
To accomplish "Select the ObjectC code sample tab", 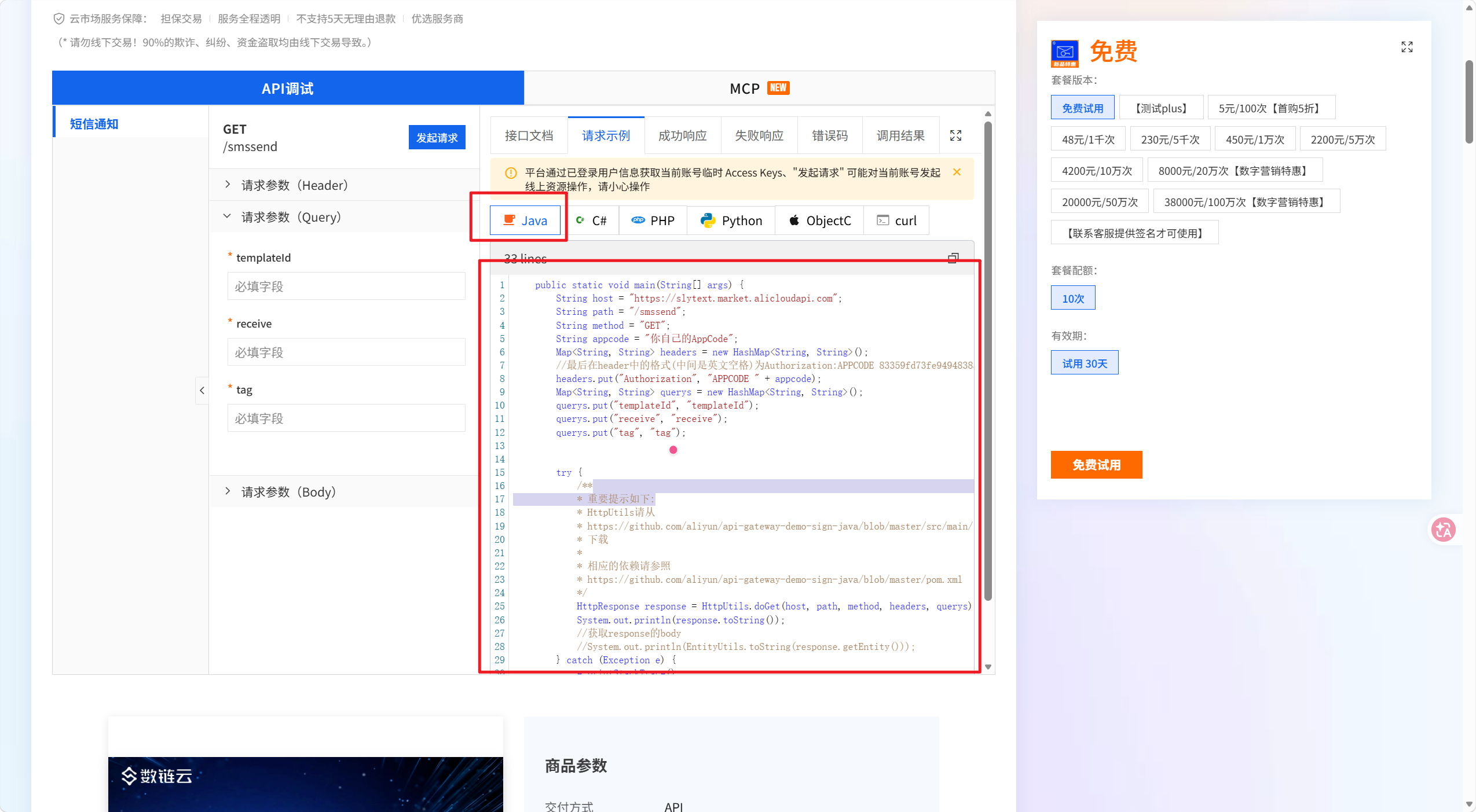I will (x=820, y=221).
